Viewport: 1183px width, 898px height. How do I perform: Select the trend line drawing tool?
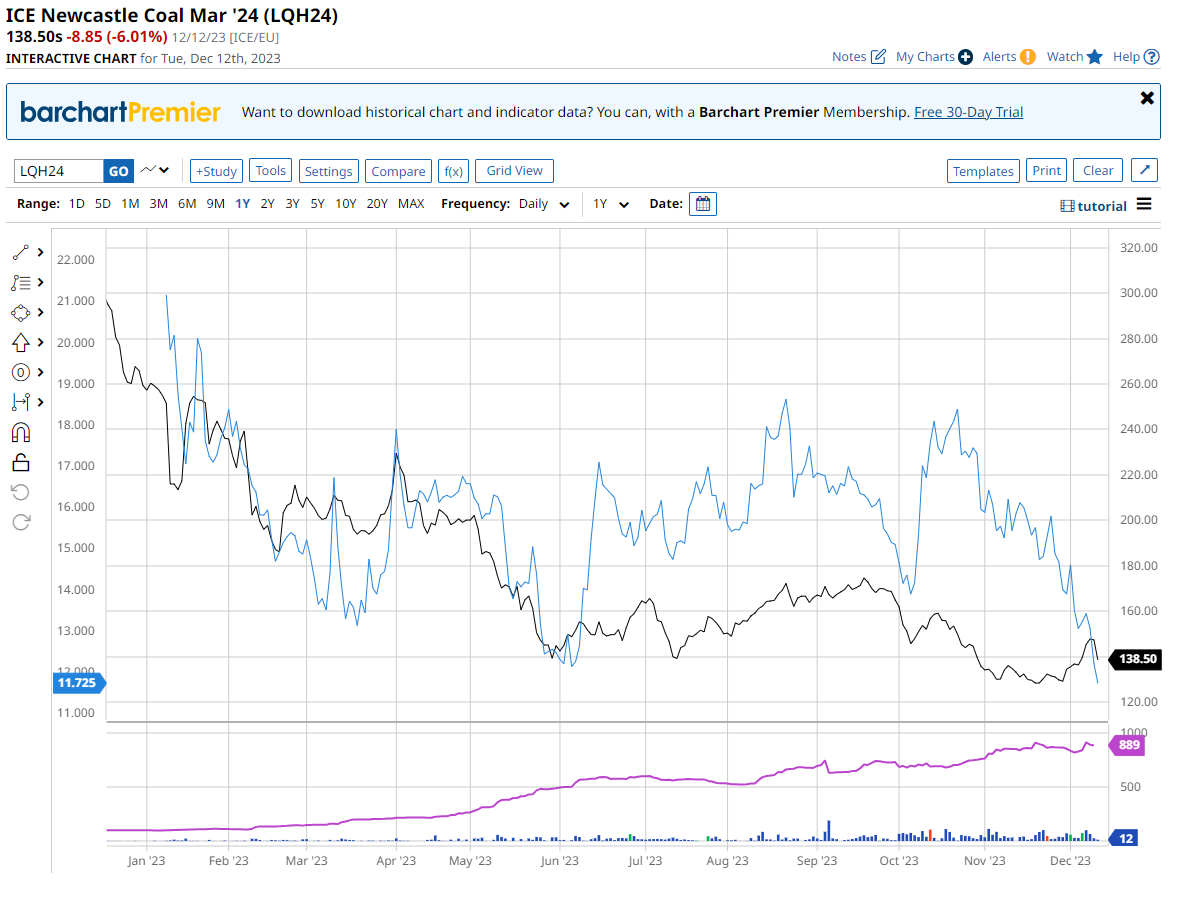[x=21, y=252]
